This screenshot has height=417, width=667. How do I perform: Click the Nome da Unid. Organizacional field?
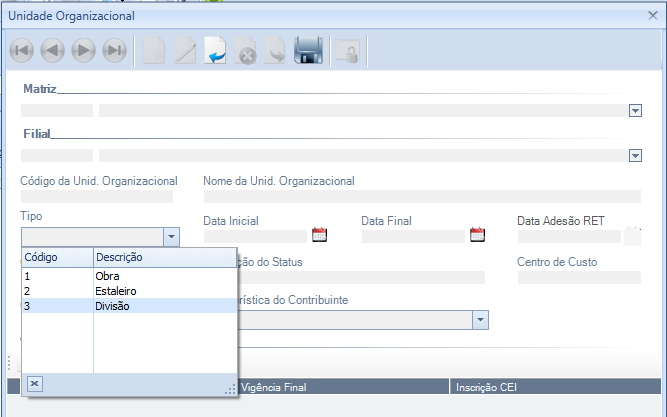coord(422,196)
